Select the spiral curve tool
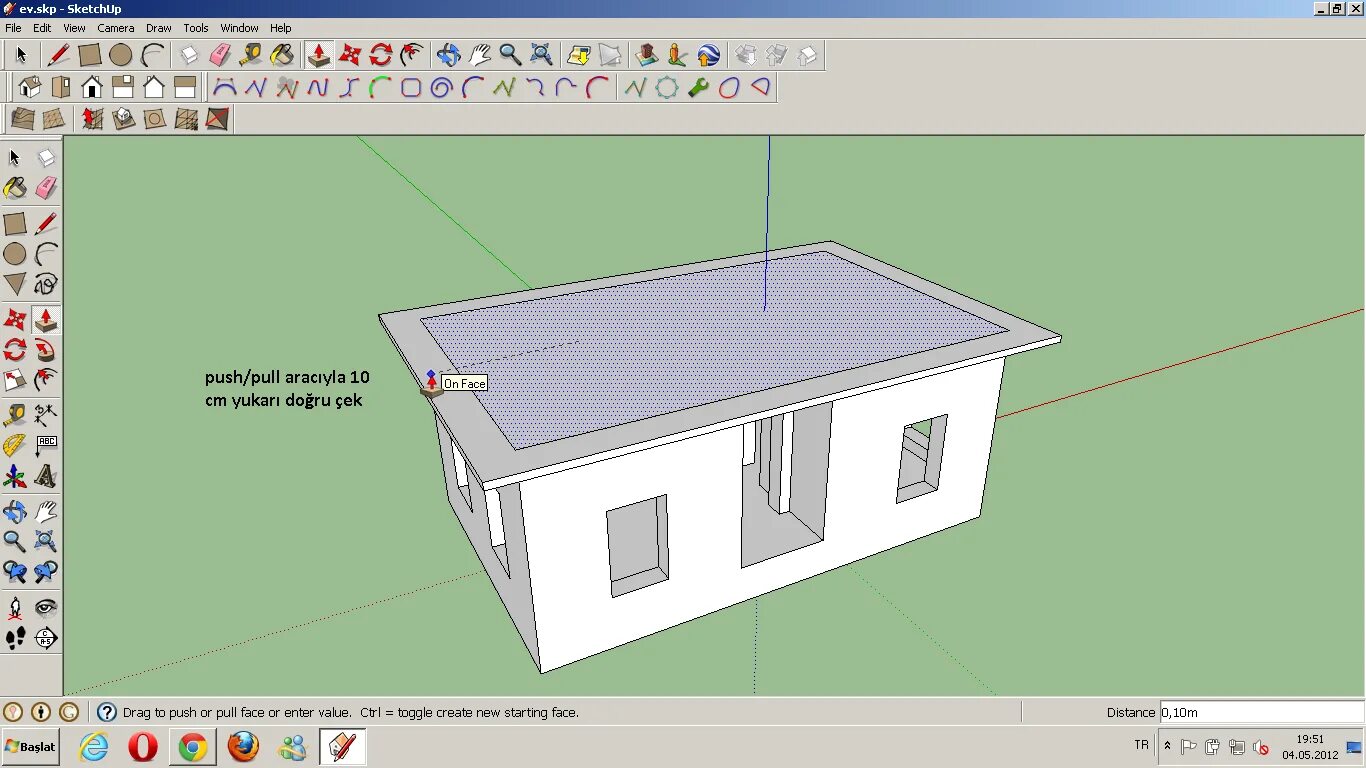Viewport: 1366px width, 768px height. click(x=442, y=87)
